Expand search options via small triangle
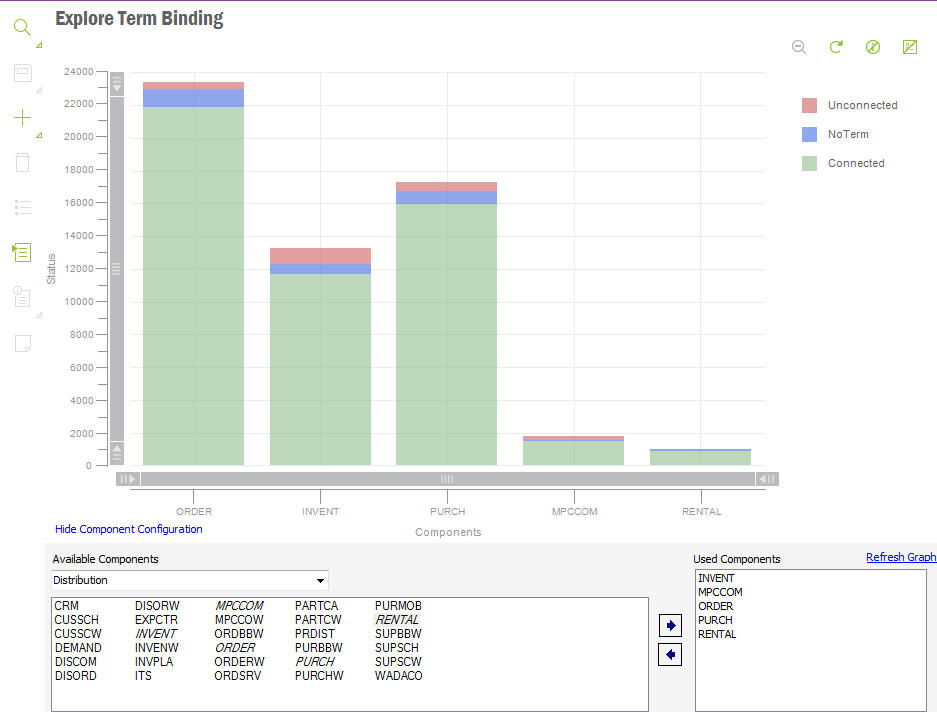937x712 pixels. click(40, 46)
